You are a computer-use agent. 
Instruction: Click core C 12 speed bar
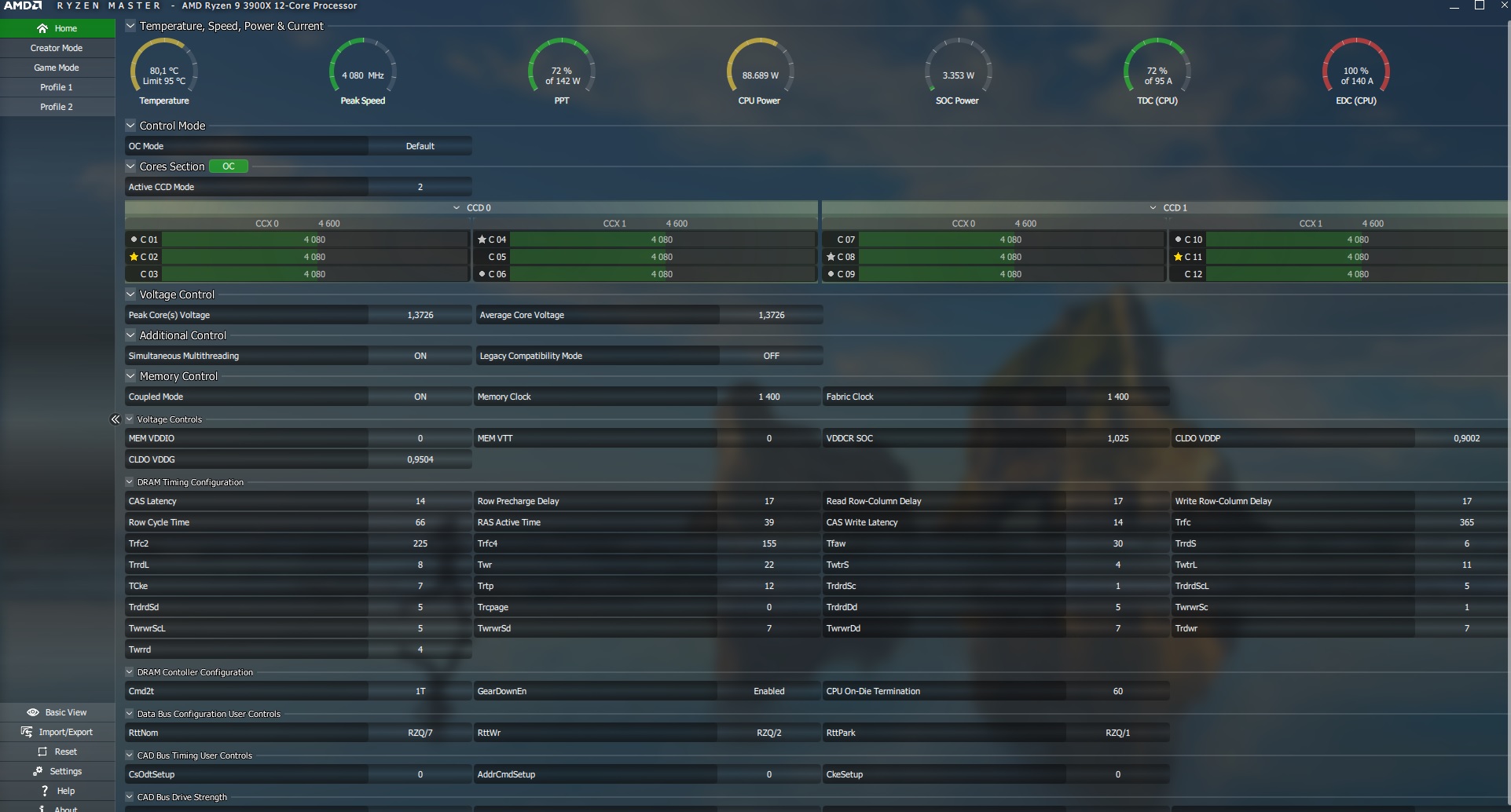pos(1357,274)
